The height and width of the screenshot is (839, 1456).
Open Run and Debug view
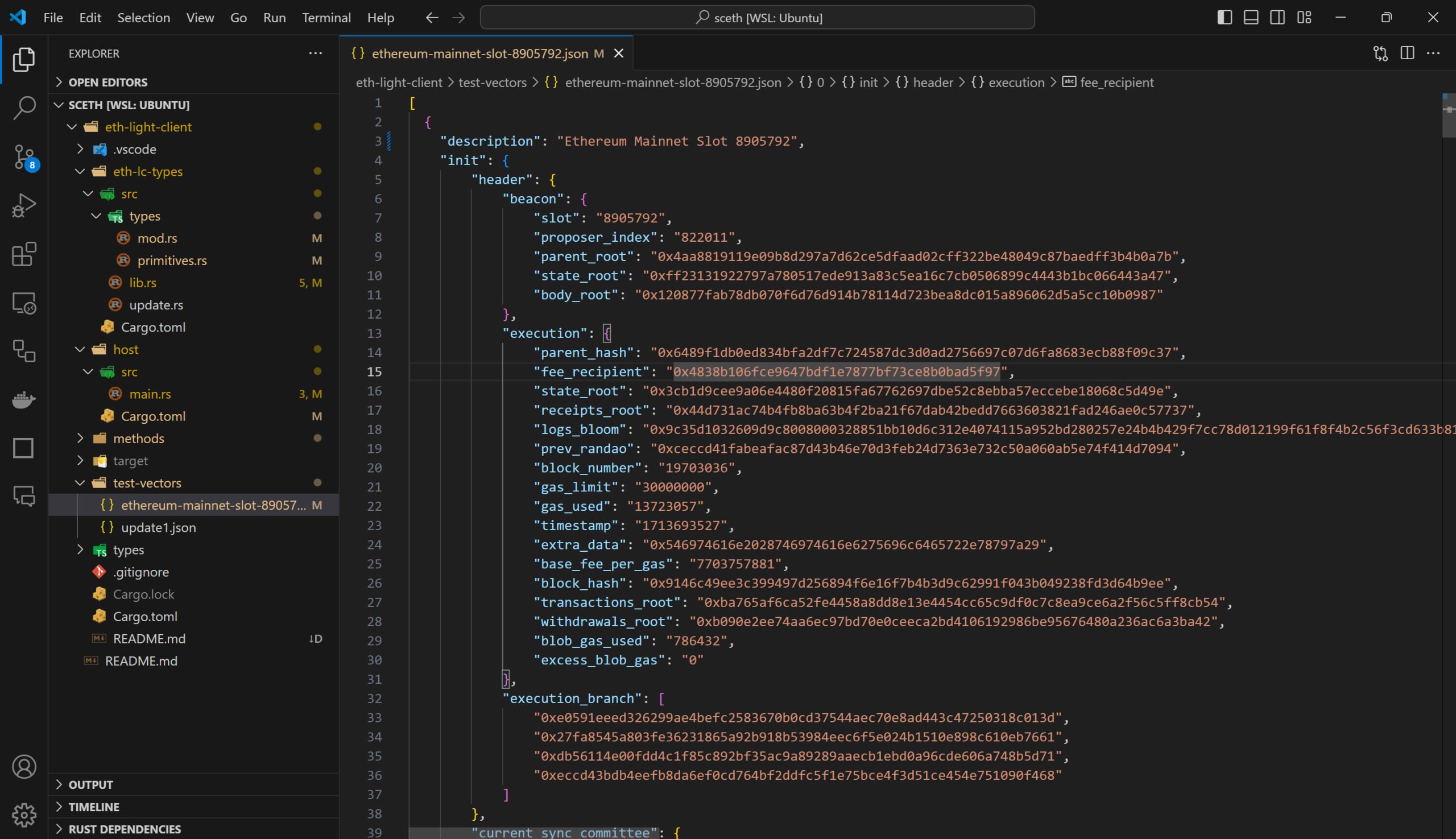point(24,205)
